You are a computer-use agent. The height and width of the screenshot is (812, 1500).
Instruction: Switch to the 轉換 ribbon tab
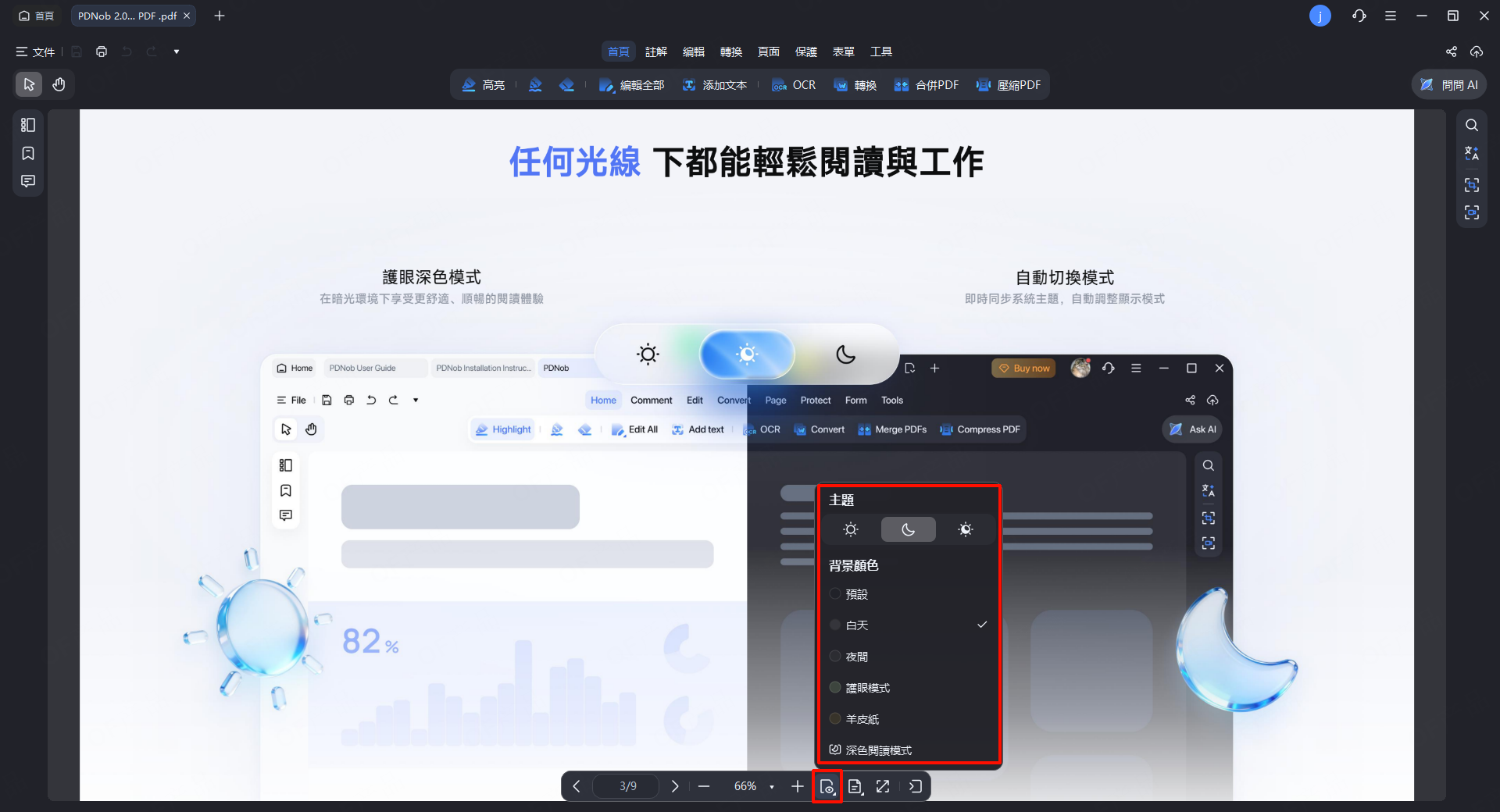coord(731,52)
